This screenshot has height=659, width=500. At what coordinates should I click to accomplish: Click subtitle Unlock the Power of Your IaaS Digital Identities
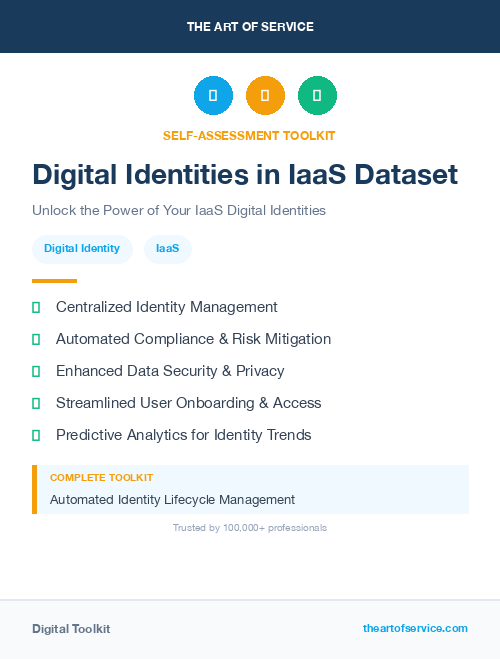(x=179, y=210)
